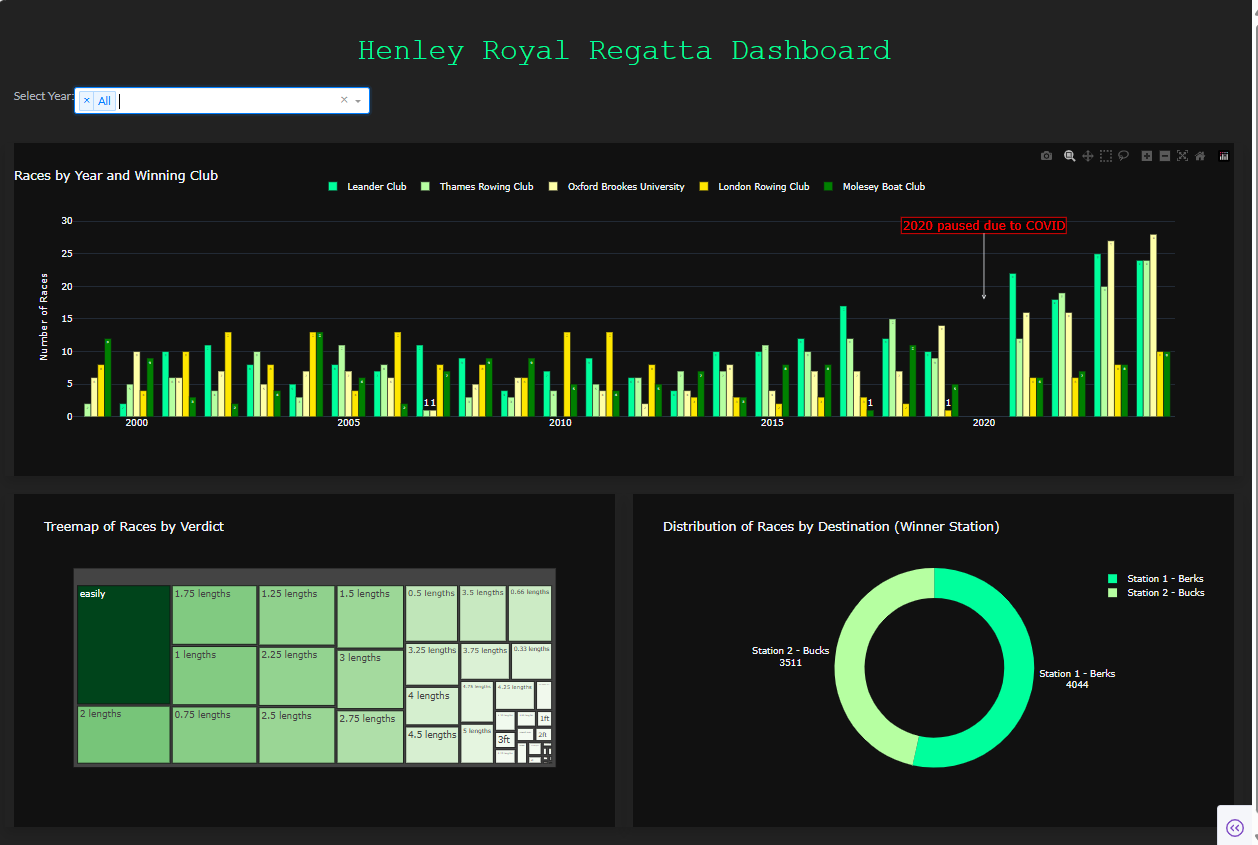Toggle Molesey Boat Club legend entry
This screenshot has height=845, width=1258.
click(883, 187)
